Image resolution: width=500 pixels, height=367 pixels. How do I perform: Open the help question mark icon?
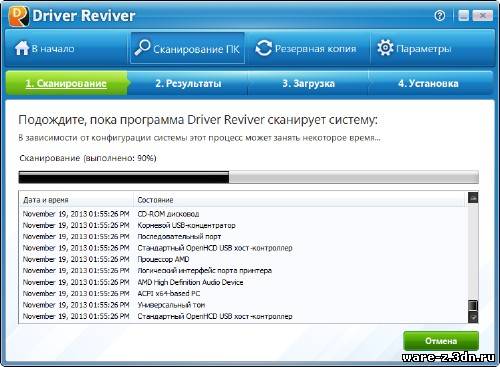[440, 15]
